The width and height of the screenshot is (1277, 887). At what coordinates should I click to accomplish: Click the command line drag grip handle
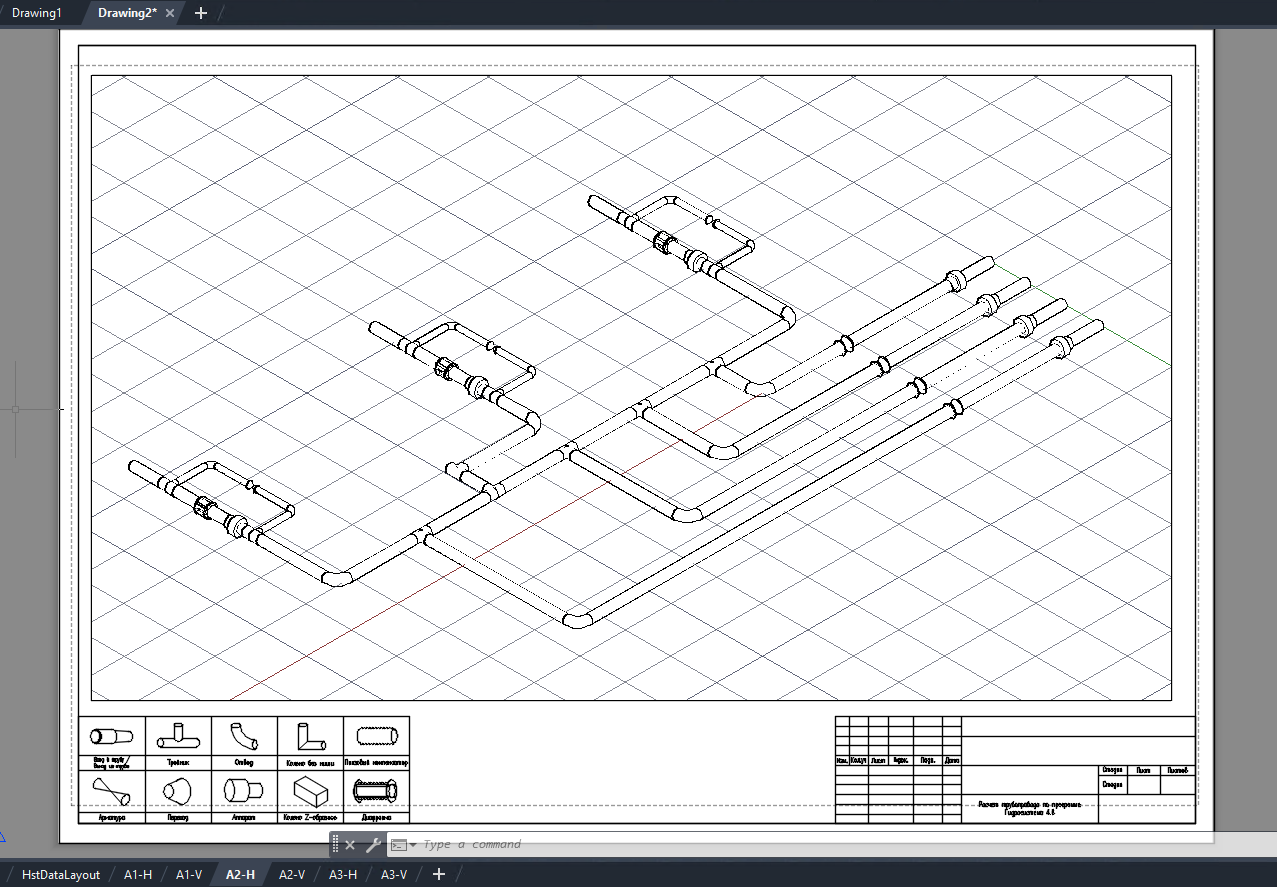(335, 845)
